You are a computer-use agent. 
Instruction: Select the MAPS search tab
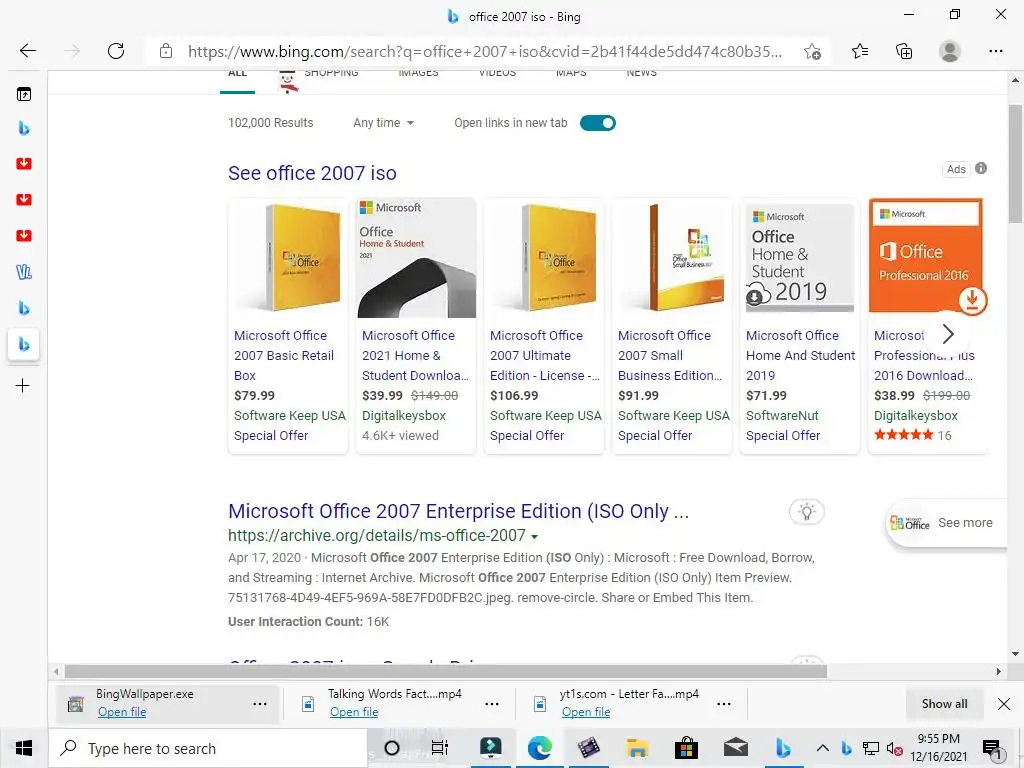tap(571, 73)
